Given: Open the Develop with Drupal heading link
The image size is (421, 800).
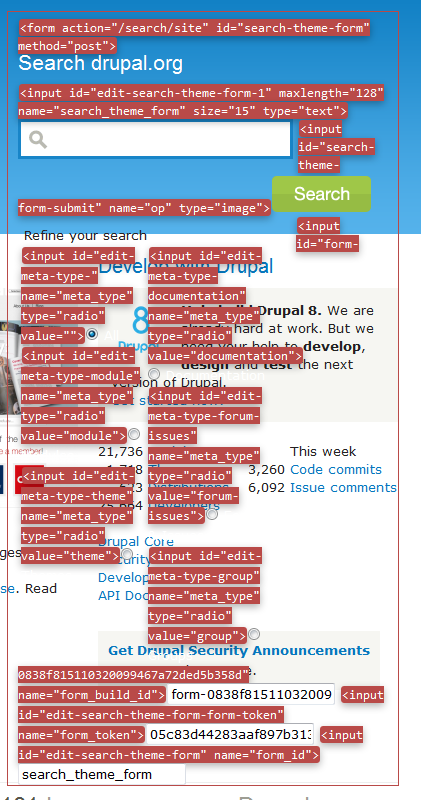Looking at the screenshot, I should point(186,266).
